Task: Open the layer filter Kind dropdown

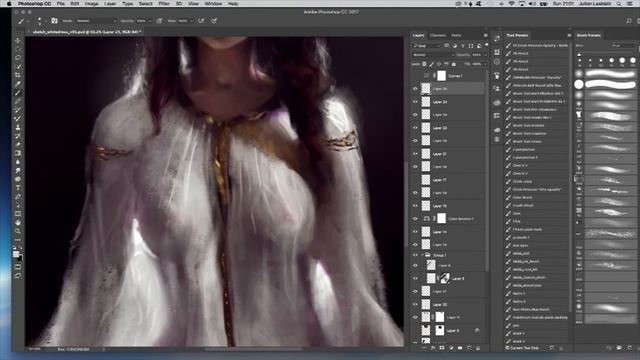Action: click(x=427, y=46)
